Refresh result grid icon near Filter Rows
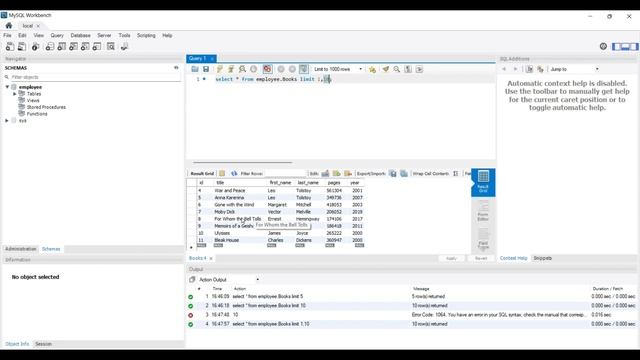The width and height of the screenshot is (640, 360). coord(234,173)
